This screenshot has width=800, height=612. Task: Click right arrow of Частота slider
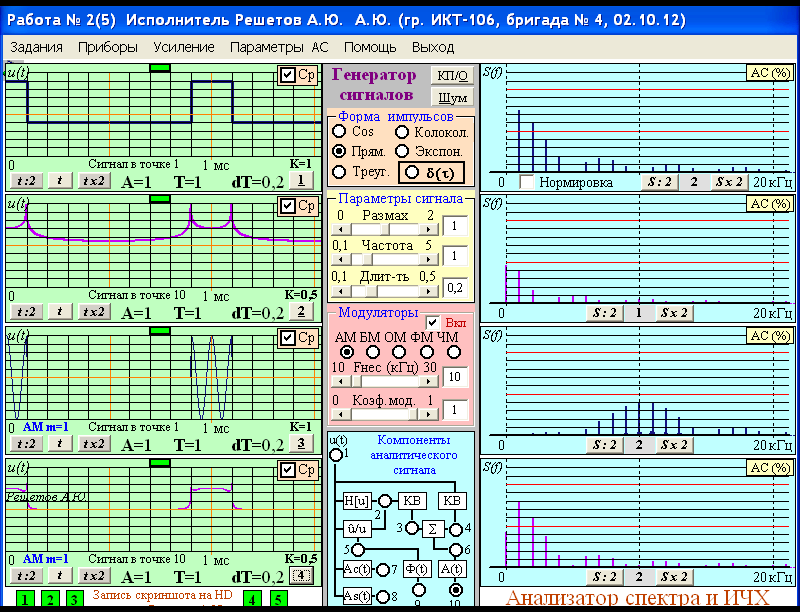pyautogui.click(x=431, y=260)
